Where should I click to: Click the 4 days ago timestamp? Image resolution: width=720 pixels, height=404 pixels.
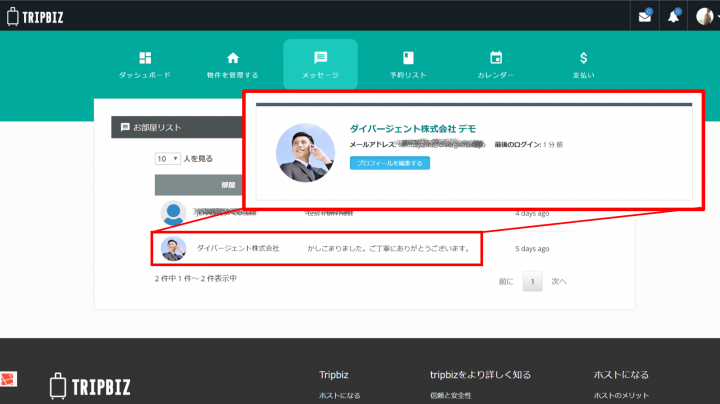tap(532, 213)
